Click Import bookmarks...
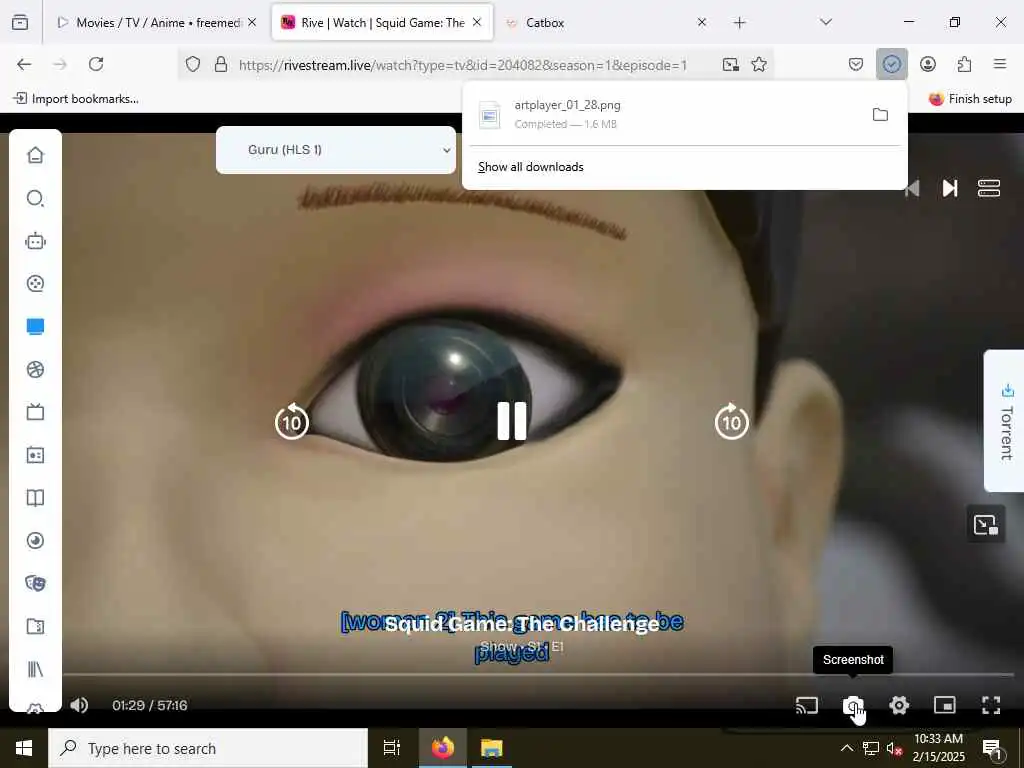 click(76, 99)
